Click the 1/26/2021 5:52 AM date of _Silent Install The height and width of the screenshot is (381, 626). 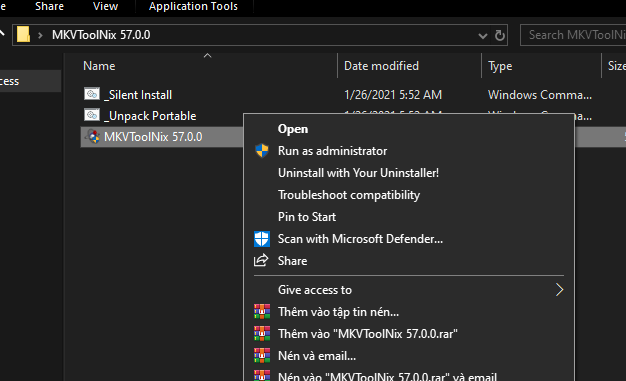pos(393,95)
